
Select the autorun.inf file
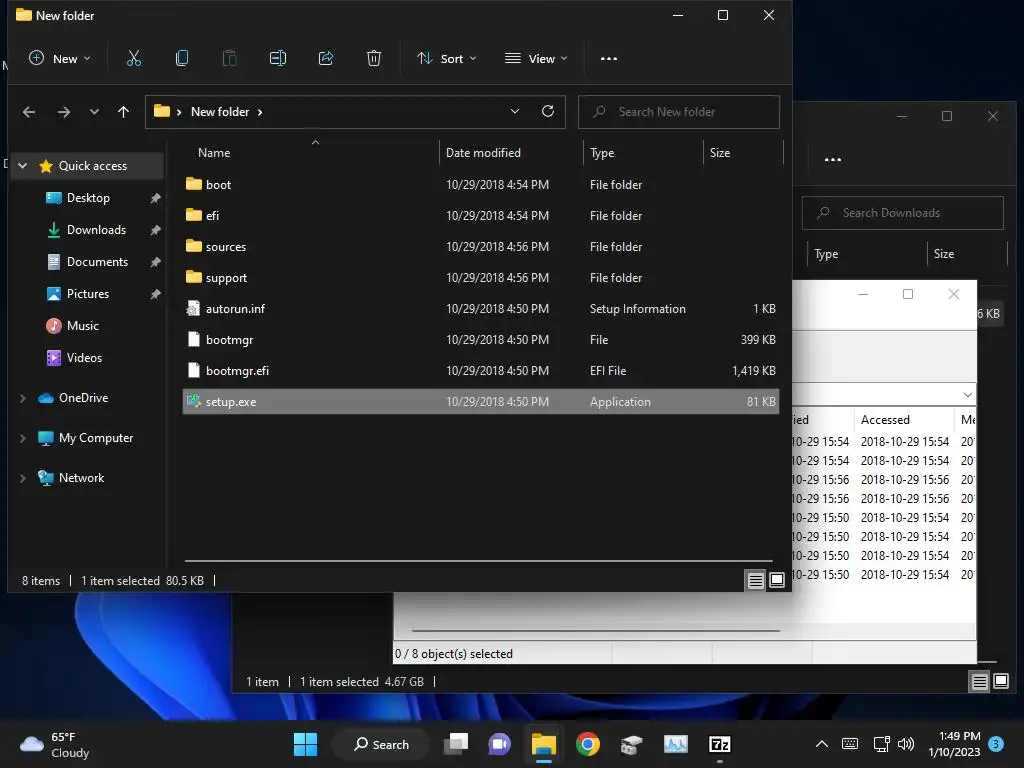481,309
